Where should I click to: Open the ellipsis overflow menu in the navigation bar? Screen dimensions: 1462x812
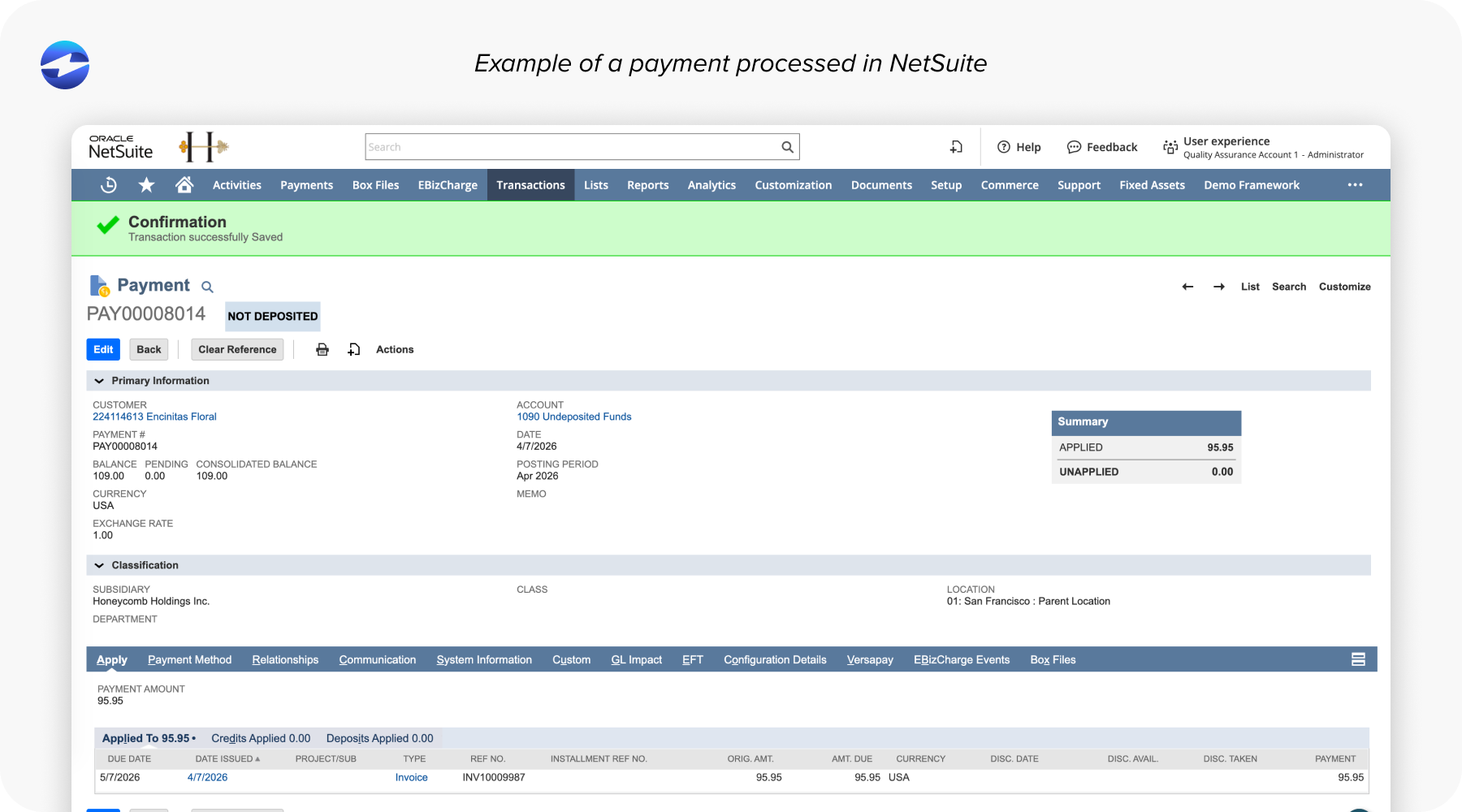pos(1354,184)
